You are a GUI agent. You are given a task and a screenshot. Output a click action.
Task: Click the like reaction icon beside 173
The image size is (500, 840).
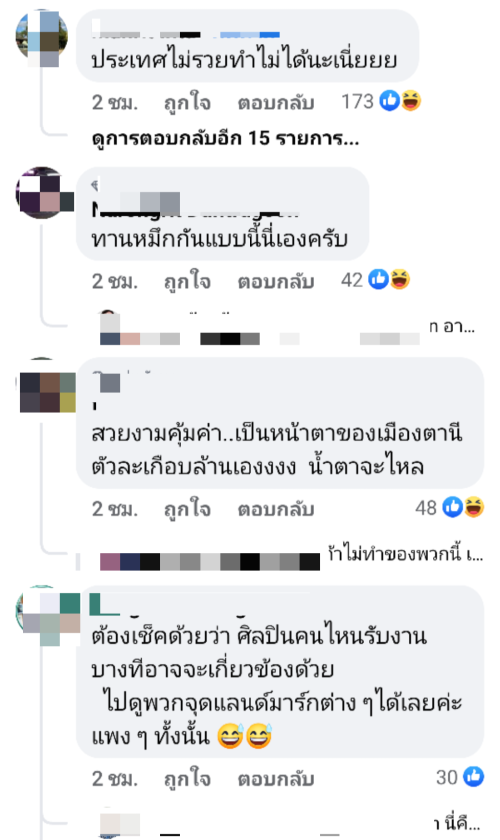[x=390, y=101]
